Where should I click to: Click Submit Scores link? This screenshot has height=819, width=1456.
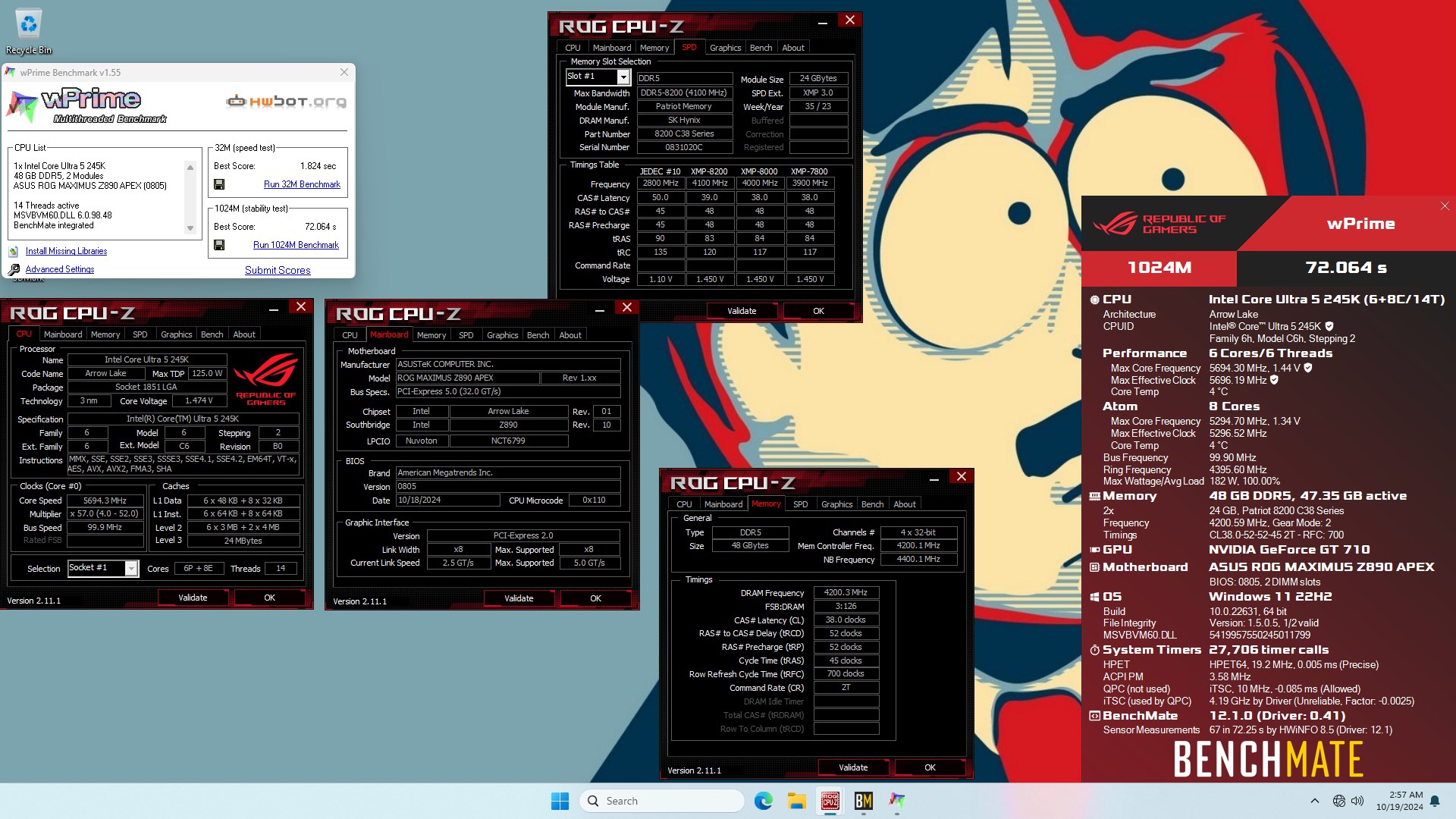[x=278, y=270]
